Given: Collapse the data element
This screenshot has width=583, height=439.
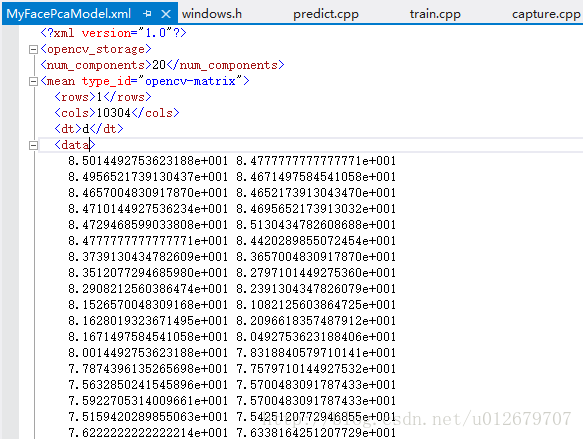Looking at the screenshot, I should tap(33, 145).
